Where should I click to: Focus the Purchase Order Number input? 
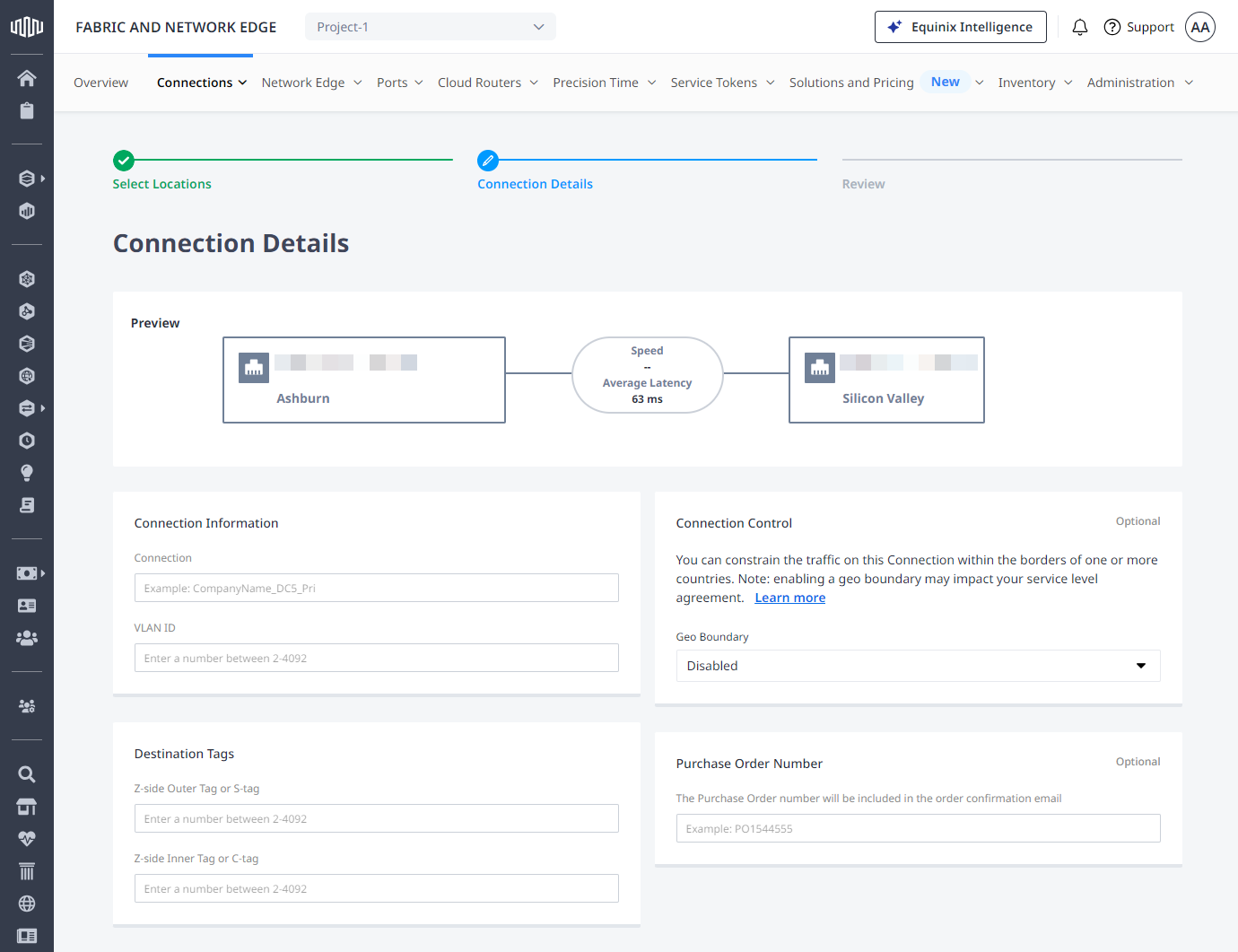[918, 828]
